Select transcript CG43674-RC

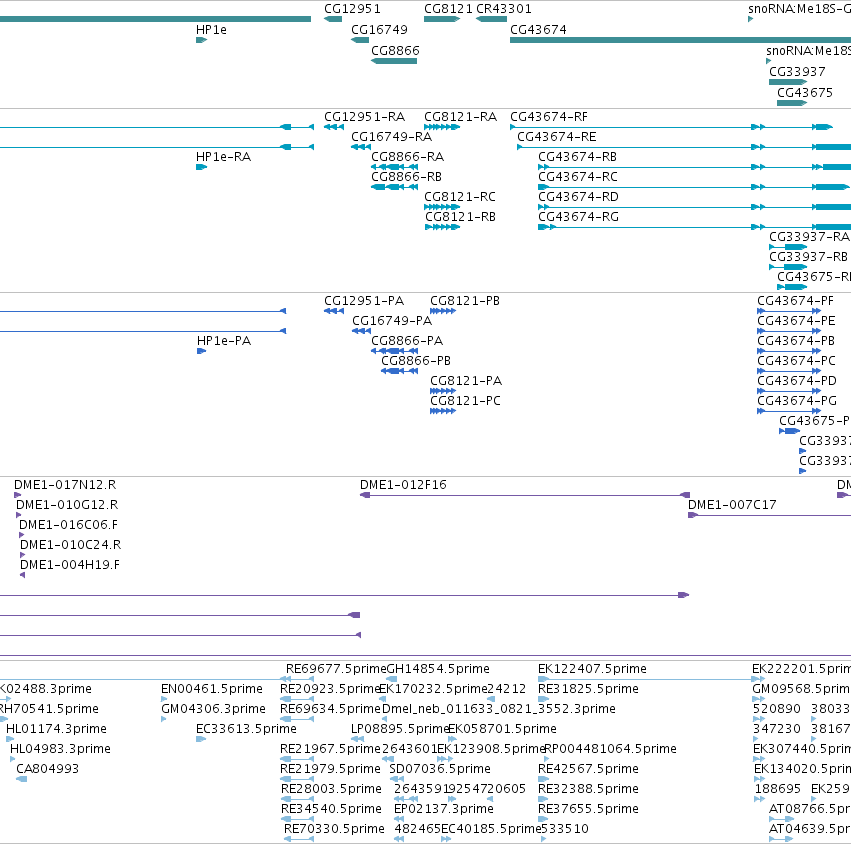point(694,187)
